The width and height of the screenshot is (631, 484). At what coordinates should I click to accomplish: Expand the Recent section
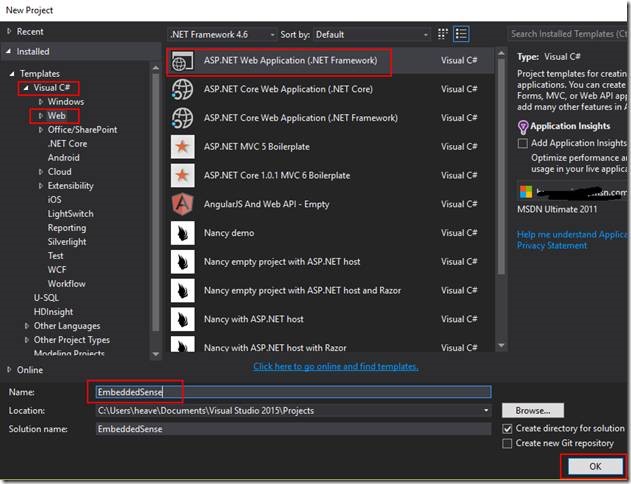point(9,31)
